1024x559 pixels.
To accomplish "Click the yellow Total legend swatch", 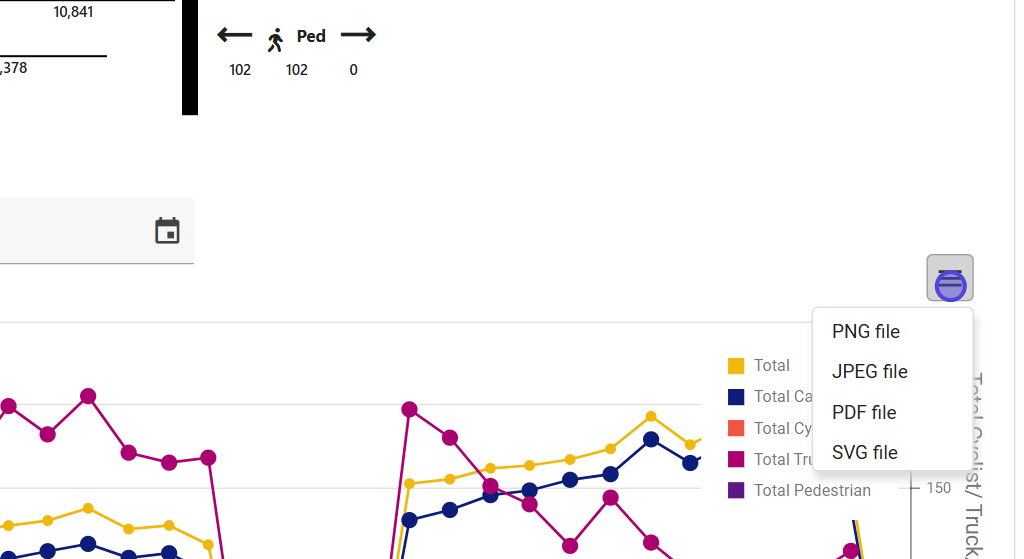I will tap(736, 366).
